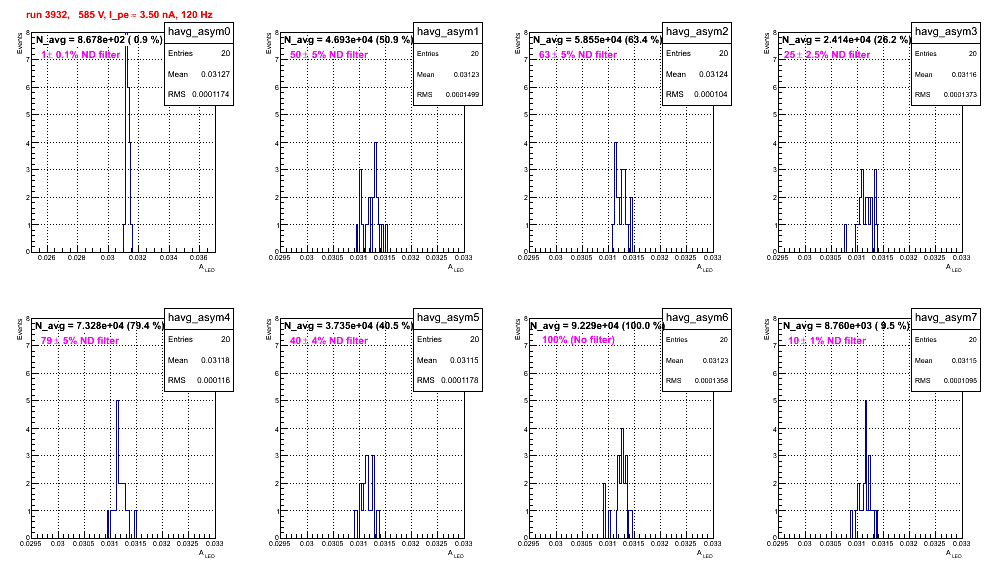Click the N_avg = 2.414e+04 label
Screen dimensions: 996x572
pos(845,39)
